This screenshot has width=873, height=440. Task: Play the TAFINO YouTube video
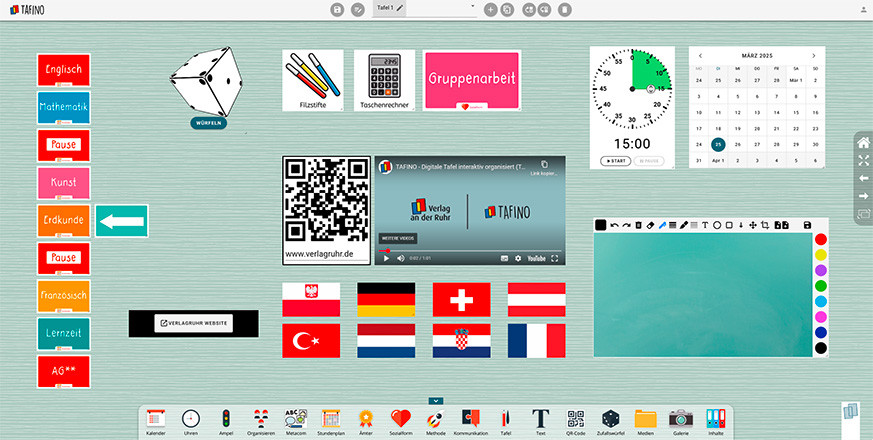pos(386,258)
